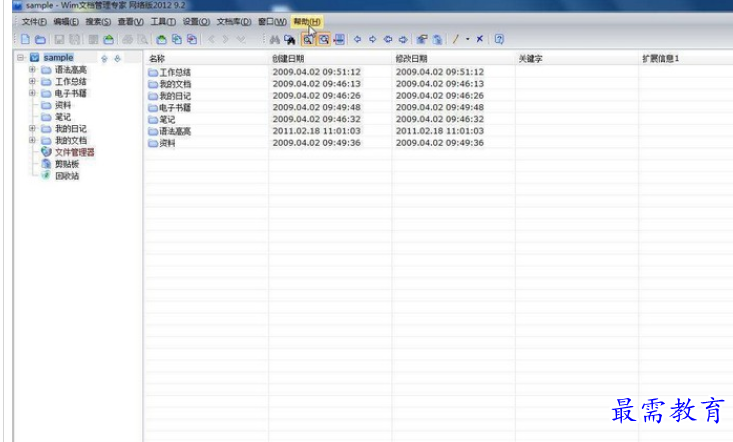Screen dimensions: 733x442
Task: Select the 资料 folder in tree
Action: (63, 105)
